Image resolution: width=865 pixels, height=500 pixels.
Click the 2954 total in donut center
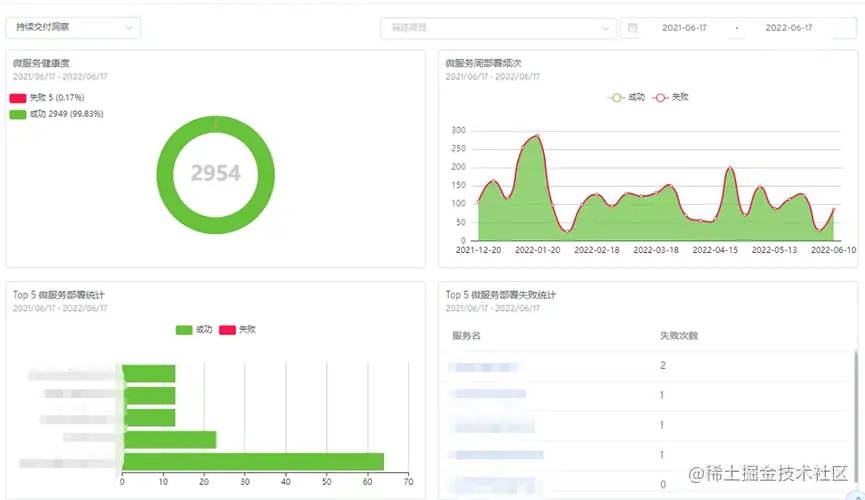click(216, 173)
